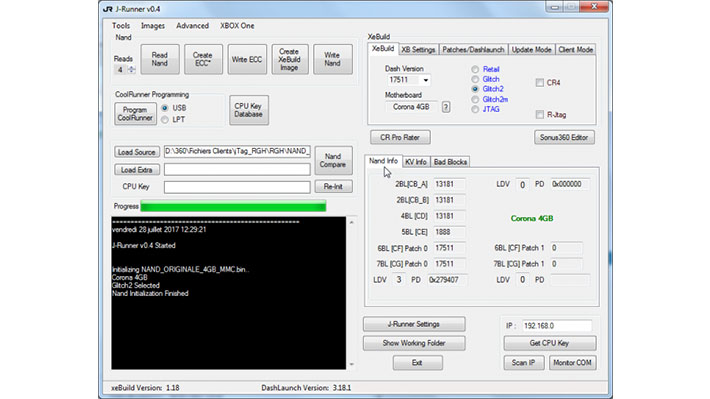Image resolution: width=710 pixels, height=399 pixels.
Task: Click the IP address field
Action: coord(556,326)
